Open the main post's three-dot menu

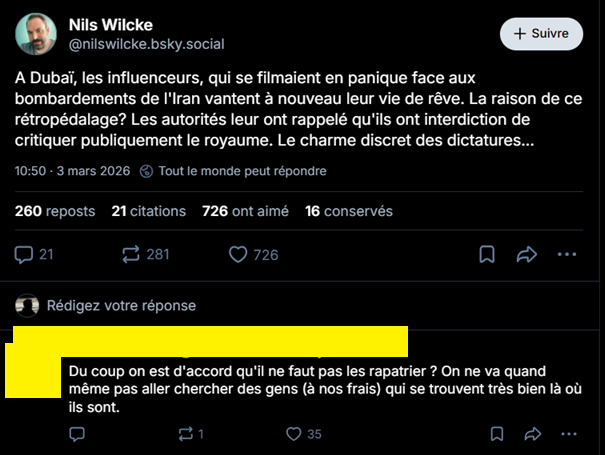point(568,255)
